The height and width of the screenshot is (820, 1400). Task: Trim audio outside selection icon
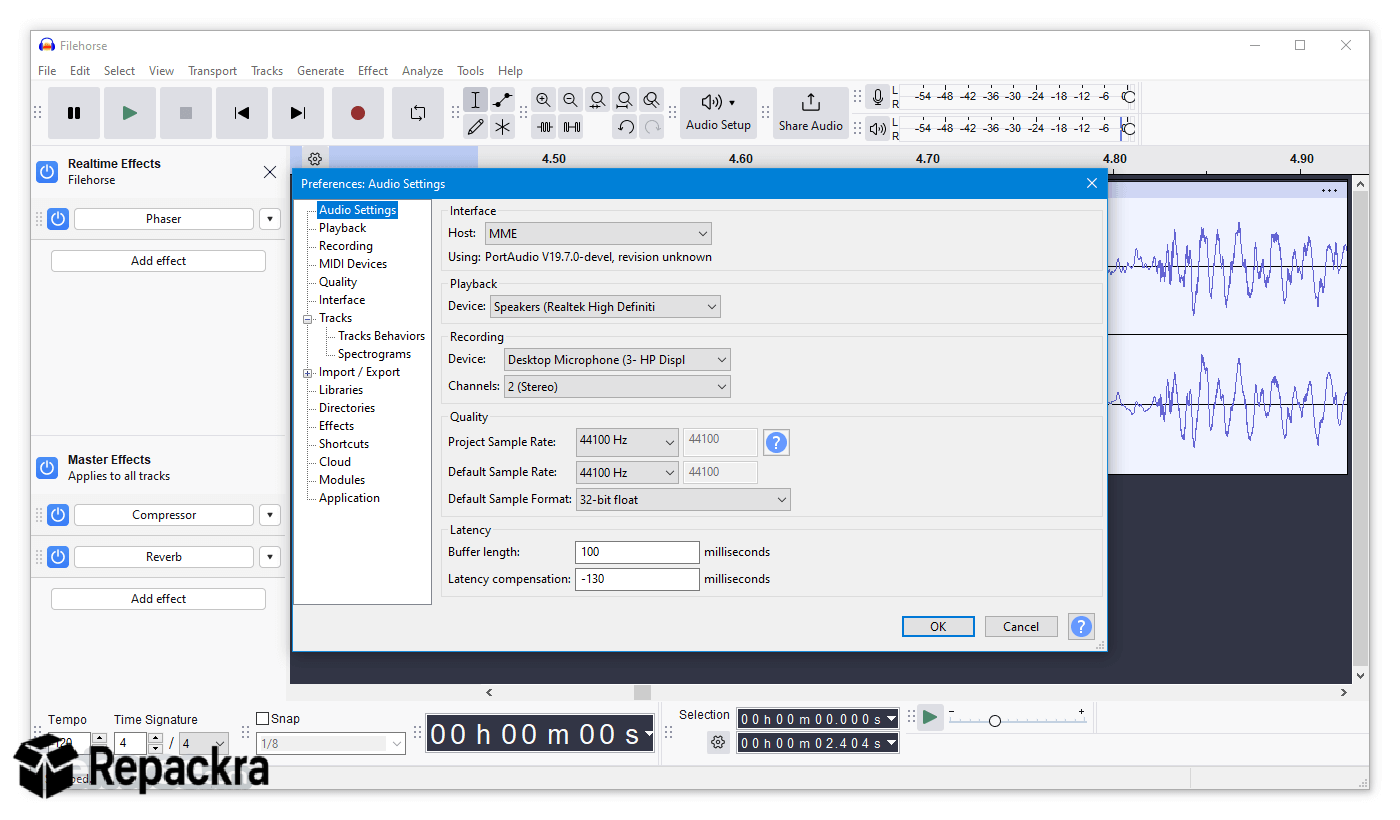[x=544, y=127]
